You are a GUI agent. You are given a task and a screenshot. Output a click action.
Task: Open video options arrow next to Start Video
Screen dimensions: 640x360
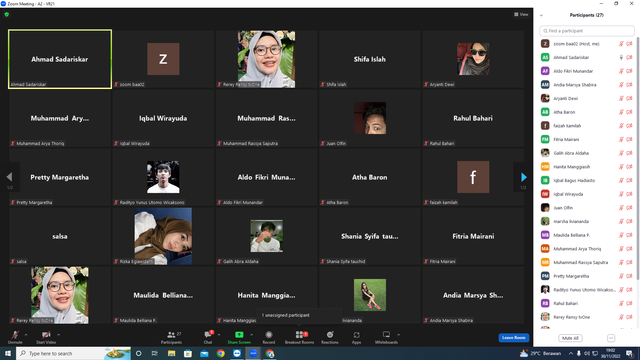tap(58, 335)
